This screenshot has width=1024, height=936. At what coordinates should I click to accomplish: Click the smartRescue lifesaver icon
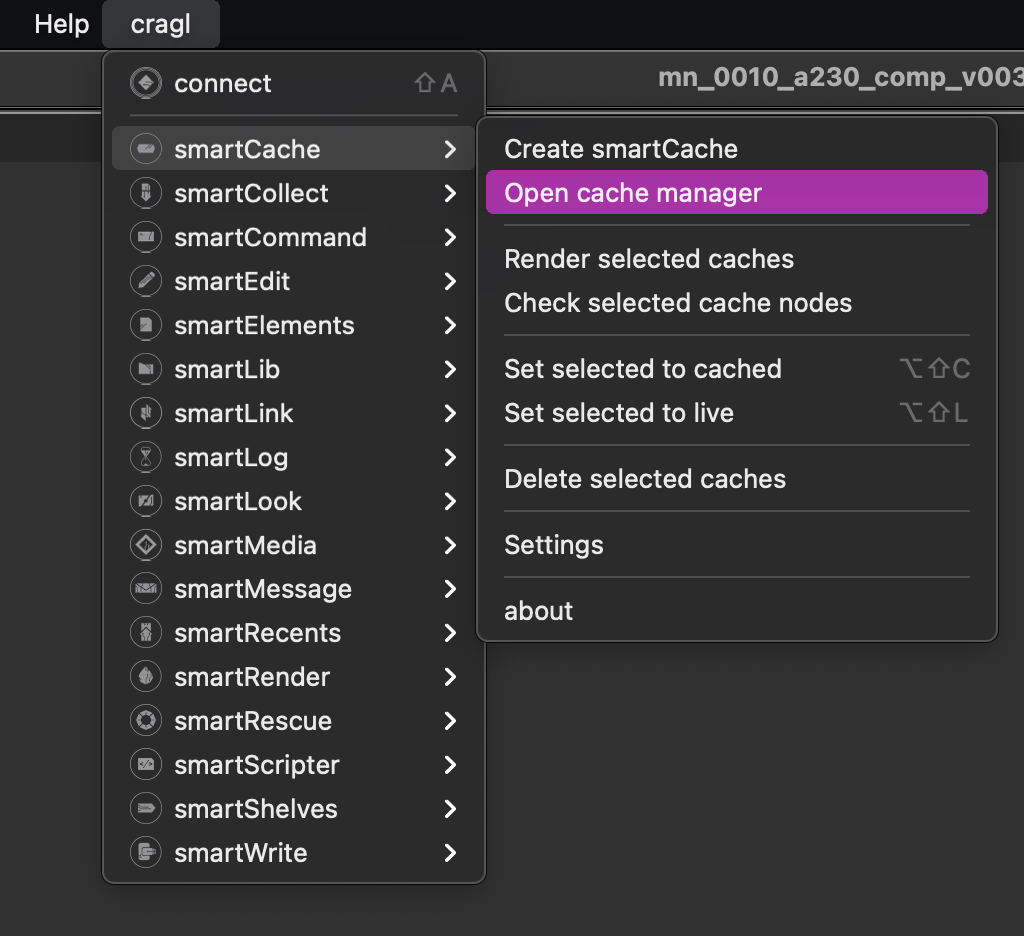coord(146,721)
